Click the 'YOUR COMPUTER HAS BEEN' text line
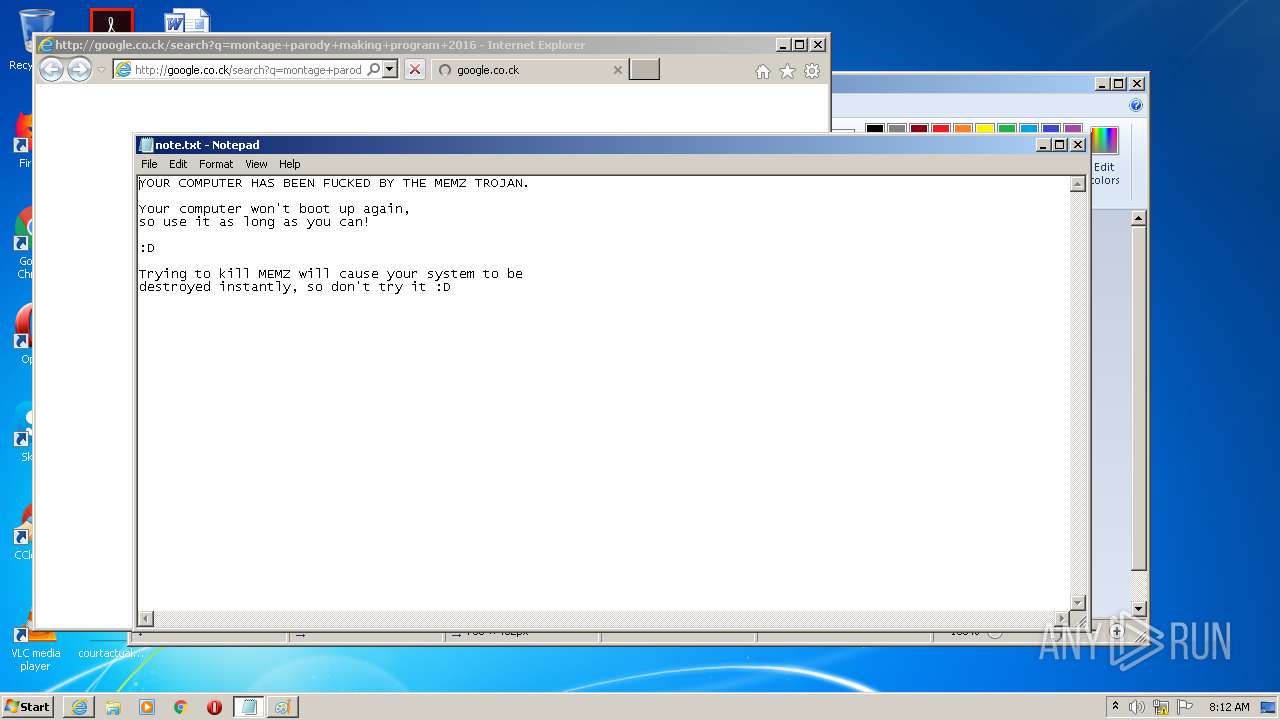This screenshot has width=1280, height=720. [x=334, y=183]
